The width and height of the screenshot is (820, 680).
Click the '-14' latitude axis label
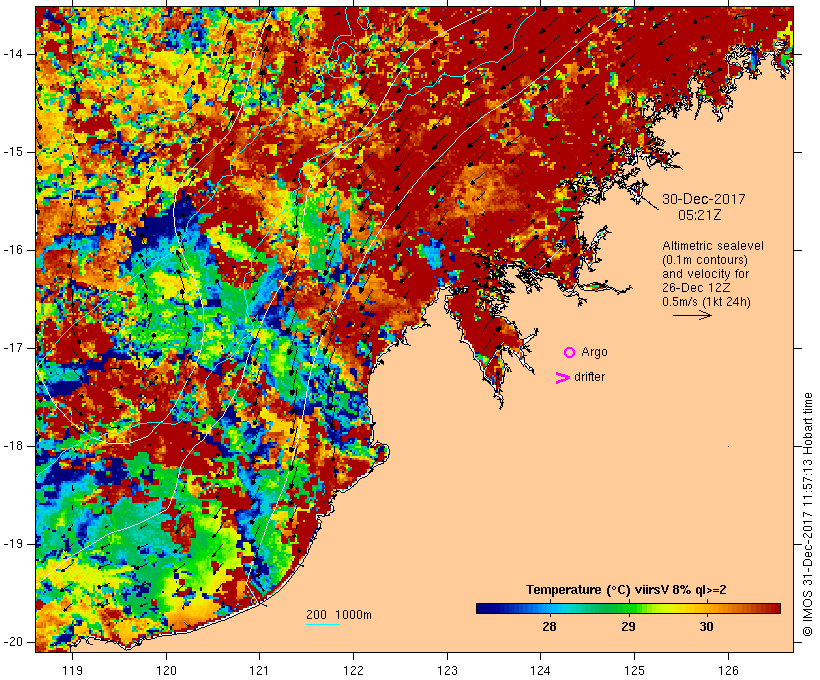click(13, 54)
